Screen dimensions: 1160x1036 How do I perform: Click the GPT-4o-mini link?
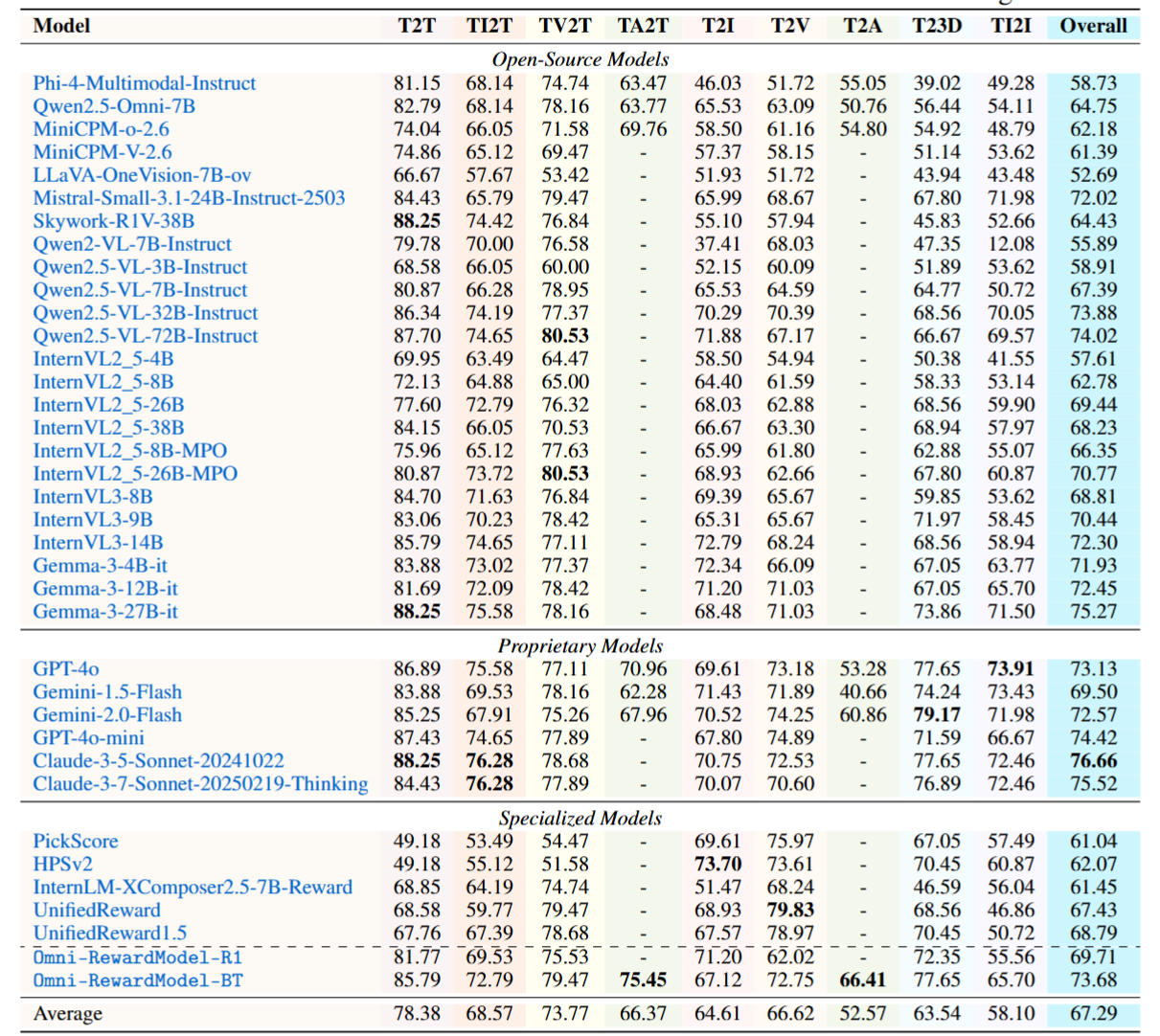coord(89,738)
